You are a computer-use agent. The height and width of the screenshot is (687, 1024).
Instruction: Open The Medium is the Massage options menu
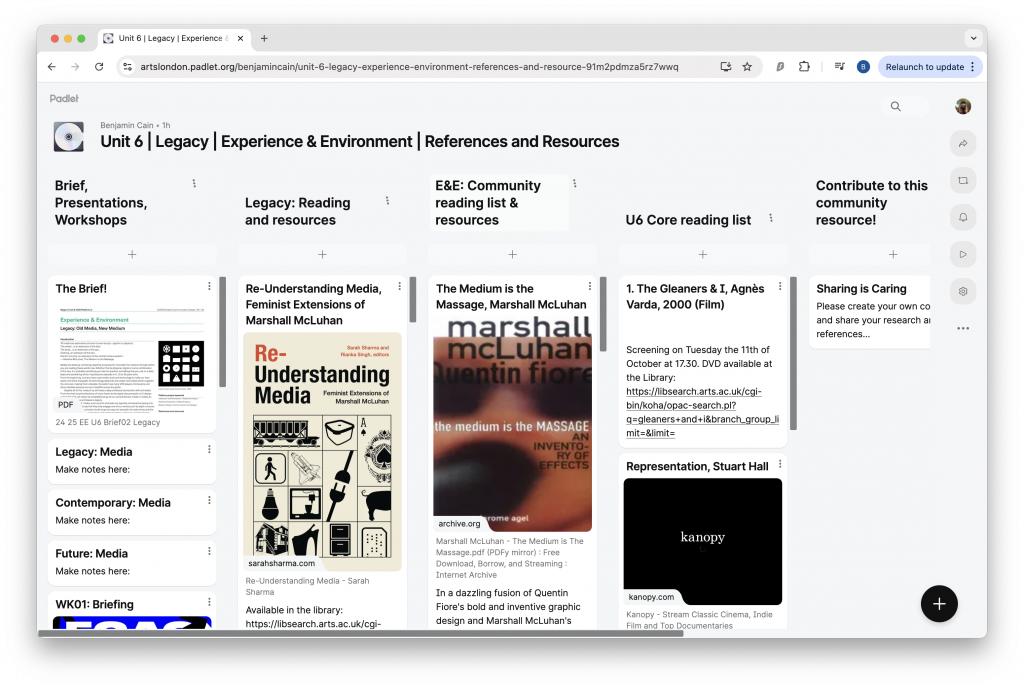[x=590, y=286]
